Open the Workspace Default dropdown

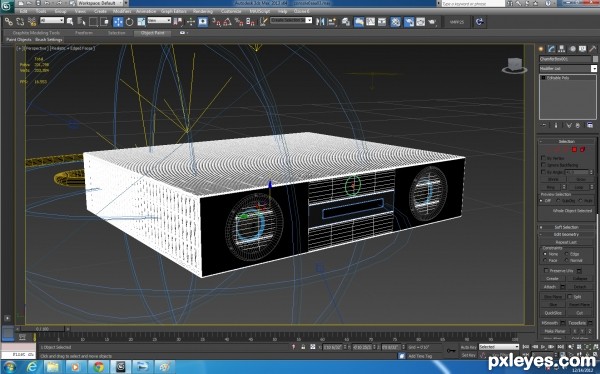pos(101,3)
